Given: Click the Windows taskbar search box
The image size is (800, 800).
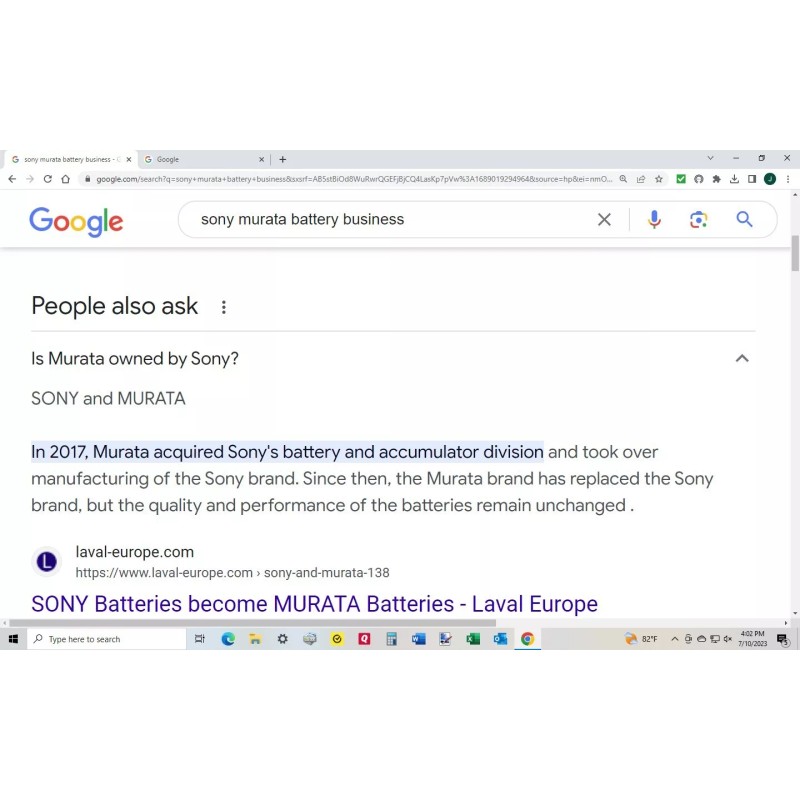Looking at the screenshot, I should 106,639.
